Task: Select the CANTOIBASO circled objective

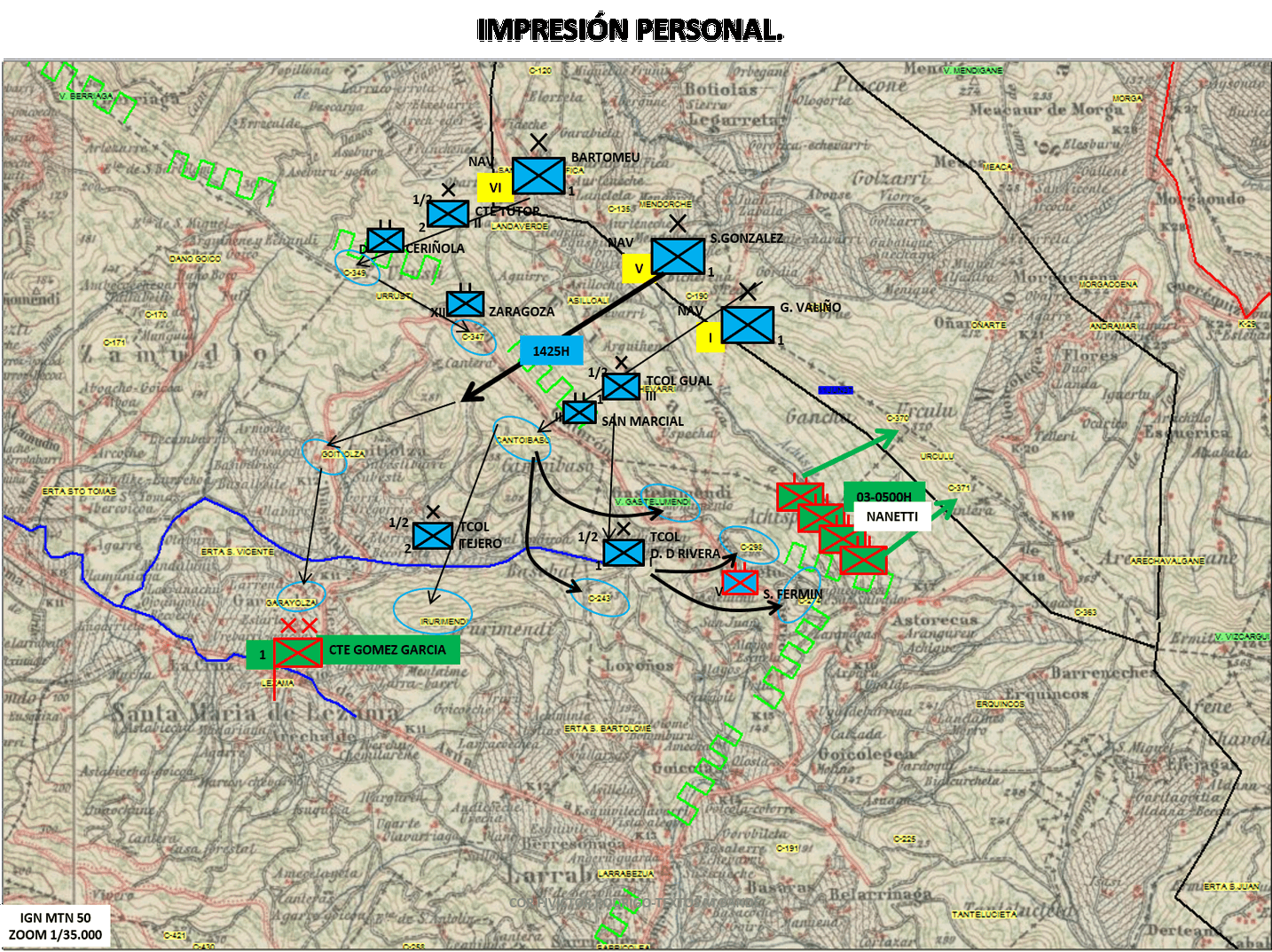Action: 522,439
